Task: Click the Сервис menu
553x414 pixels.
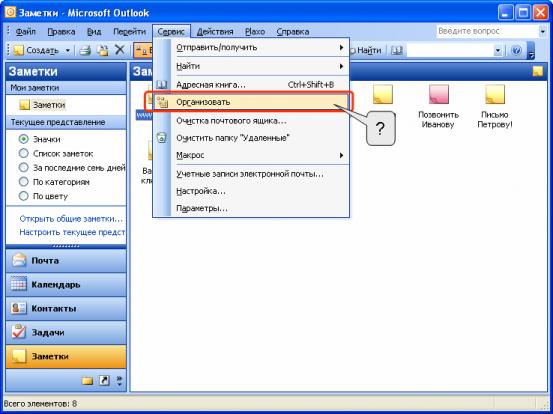Action: pos(171,31)
